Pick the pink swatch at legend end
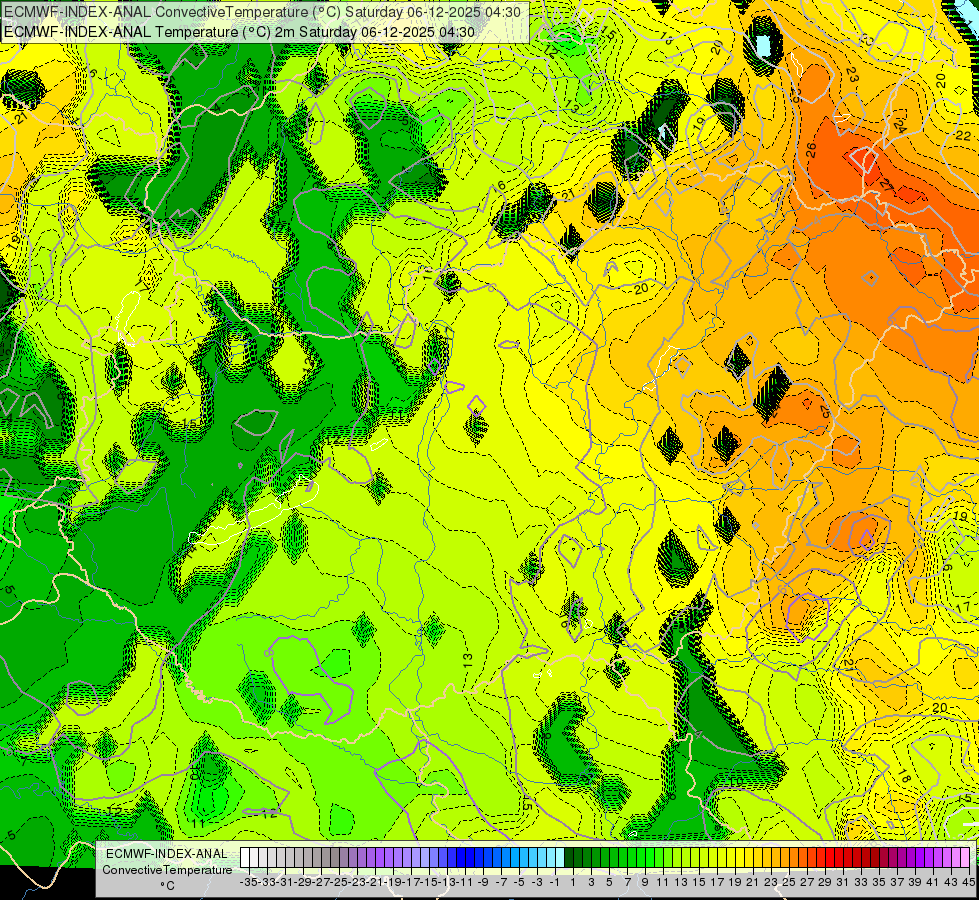 click(965, 858)
